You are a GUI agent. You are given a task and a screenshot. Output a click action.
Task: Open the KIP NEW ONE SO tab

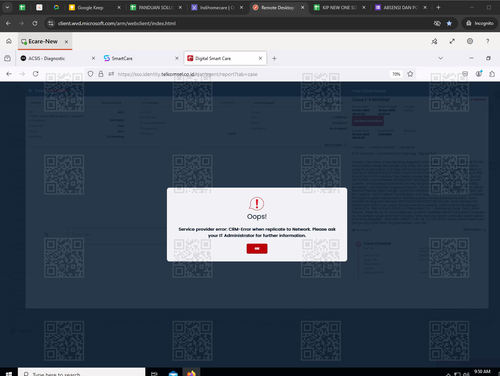tap(339, 7)
